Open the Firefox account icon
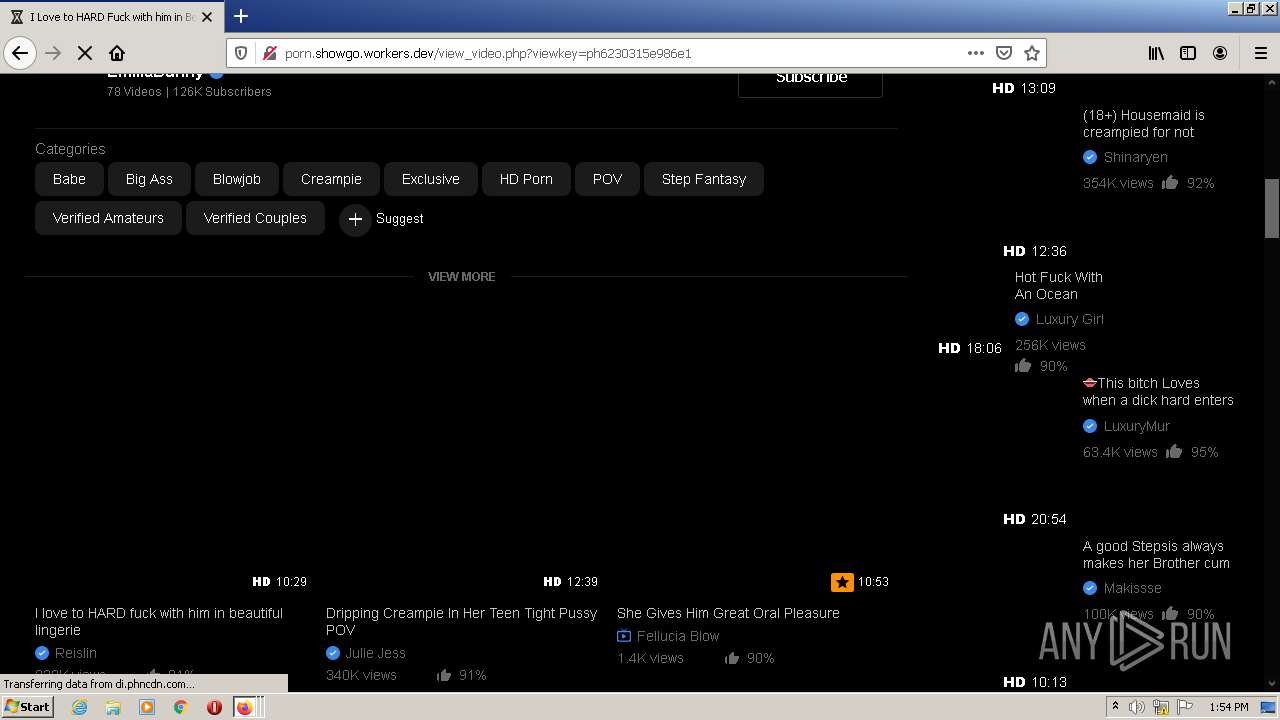Image resolution: width=1280 pixels, height=720 pixels. pyautogui.click(x=1220, y=53)
